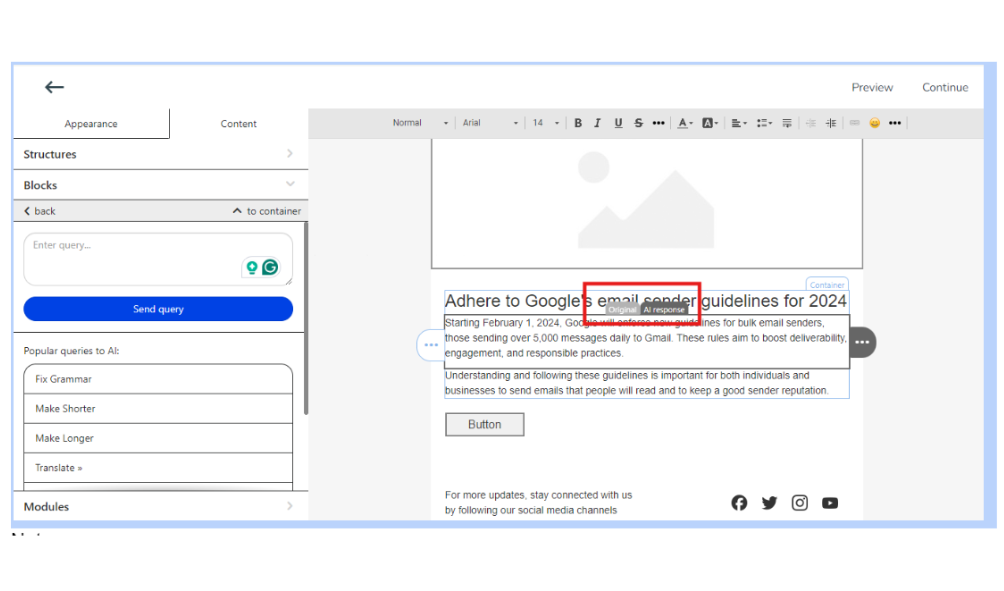Viewport: 1004px width, 591px height.
Task: Click the Facebook social icon
Action: [739, 503]
